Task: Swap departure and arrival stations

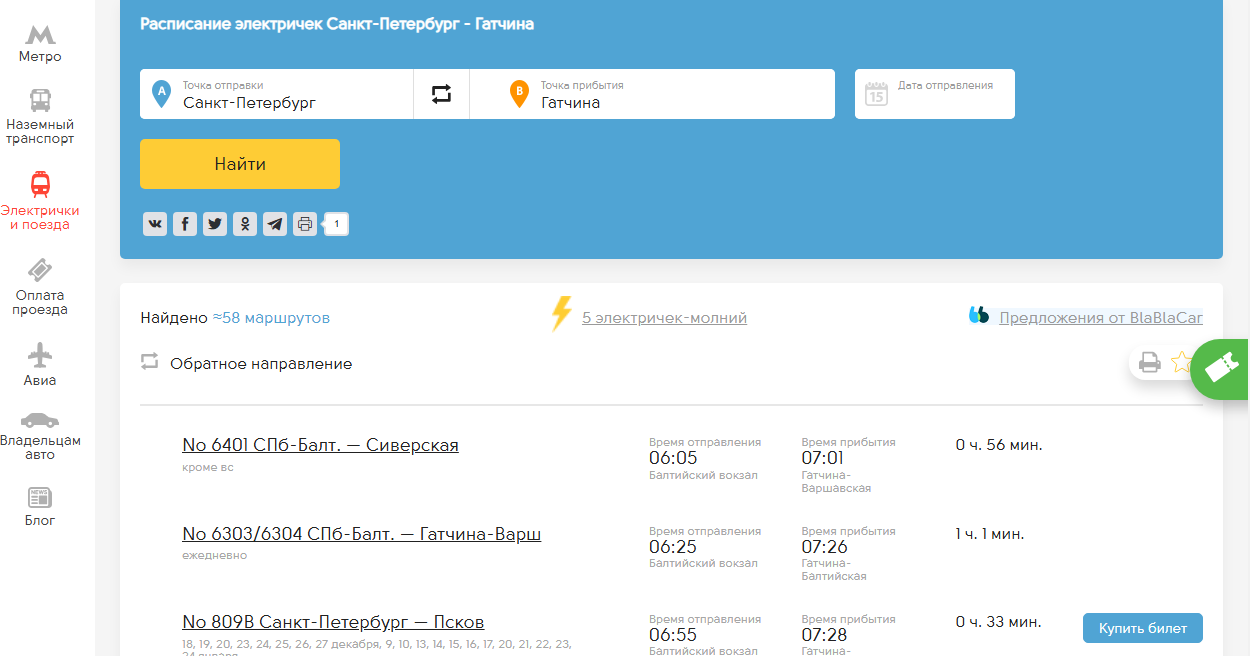Action: 441,94
